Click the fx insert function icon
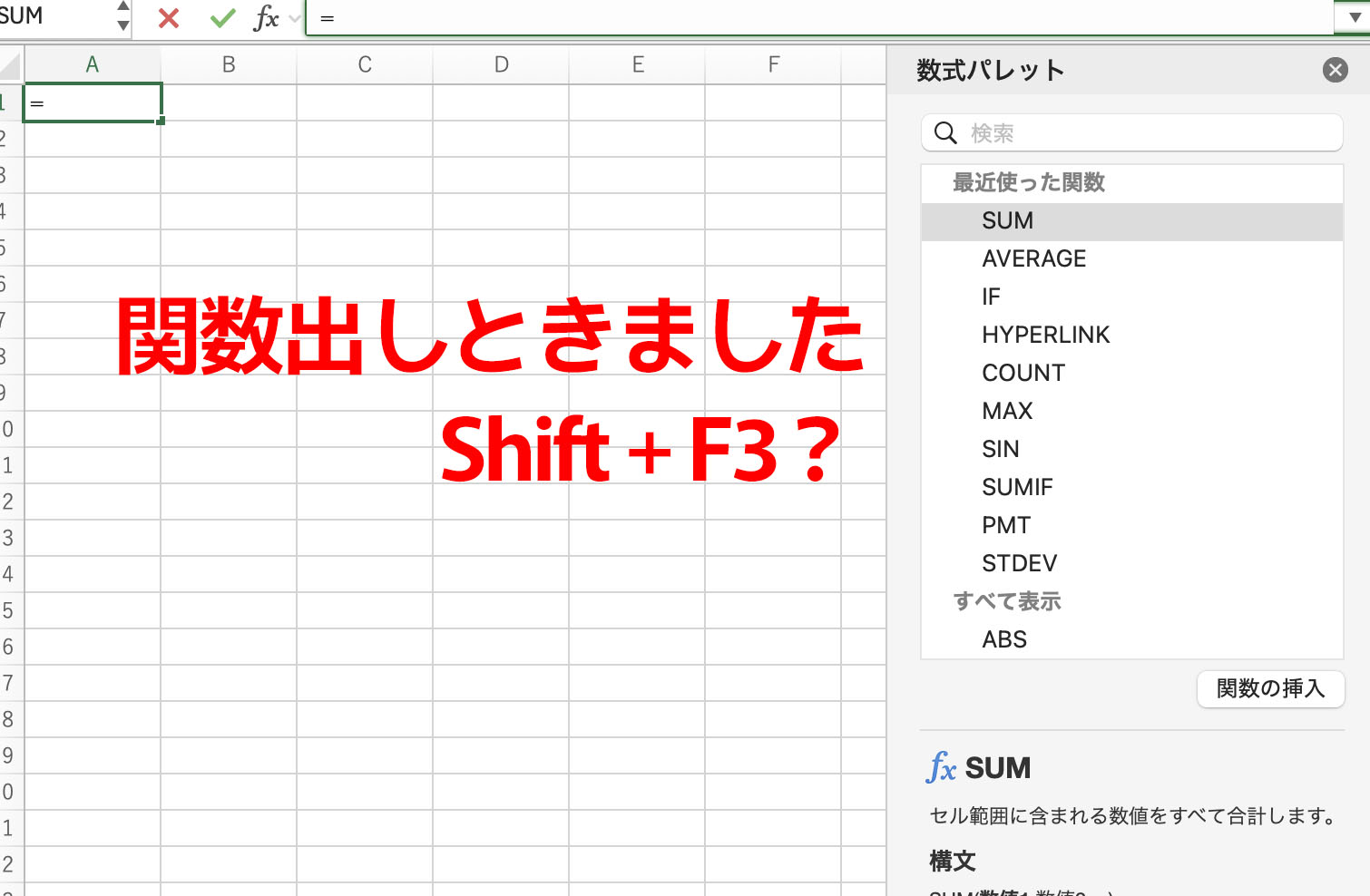This screenshot has width=1370, height=896. (266, 18)
